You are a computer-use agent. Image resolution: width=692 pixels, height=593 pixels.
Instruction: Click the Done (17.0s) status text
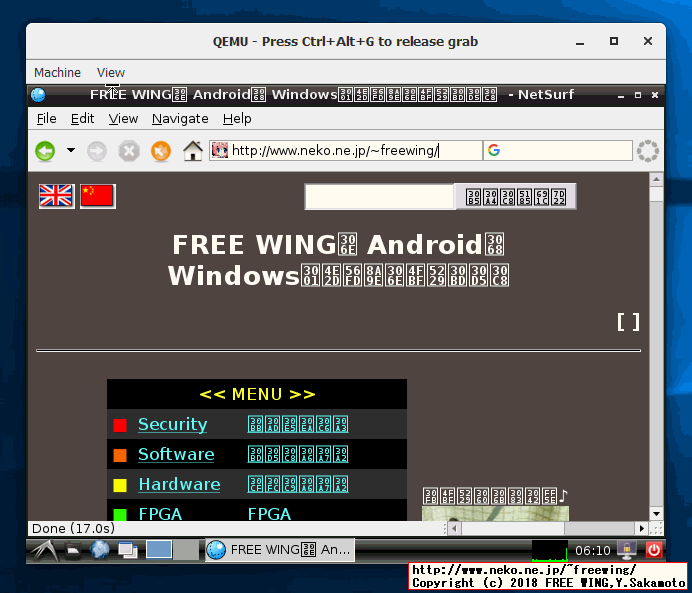73,529
